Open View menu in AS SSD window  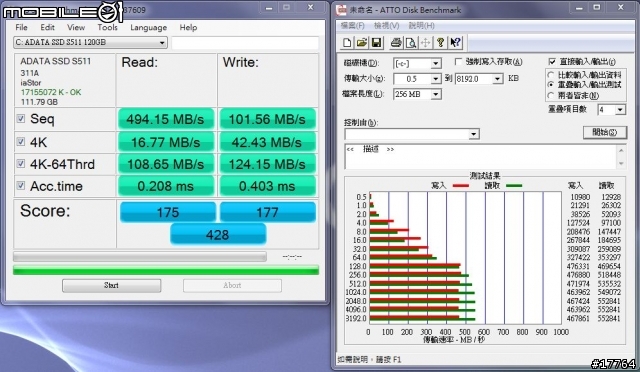coord(76,27)
